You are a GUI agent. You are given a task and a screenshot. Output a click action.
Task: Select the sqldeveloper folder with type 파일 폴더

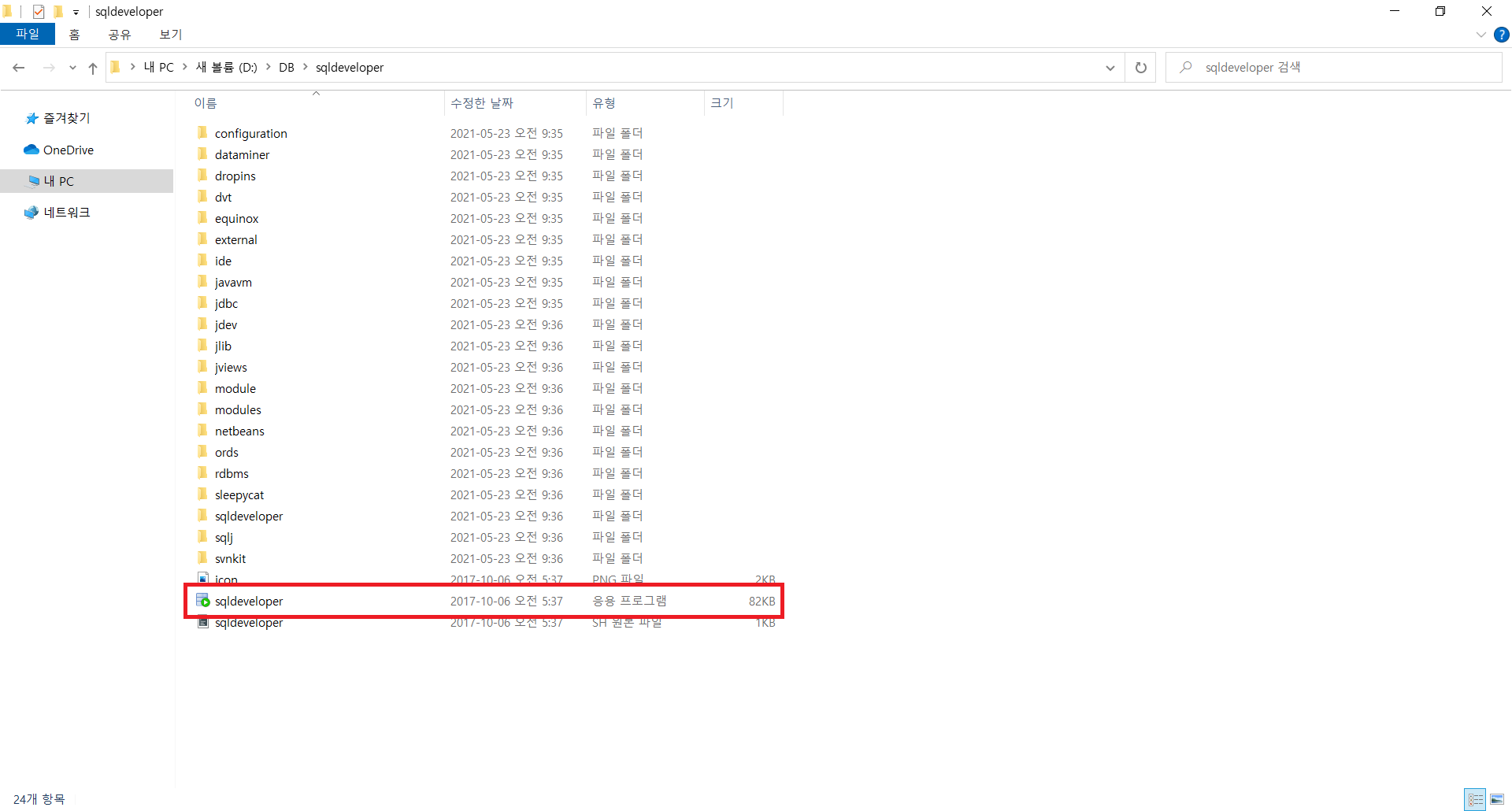coord(249,517)
